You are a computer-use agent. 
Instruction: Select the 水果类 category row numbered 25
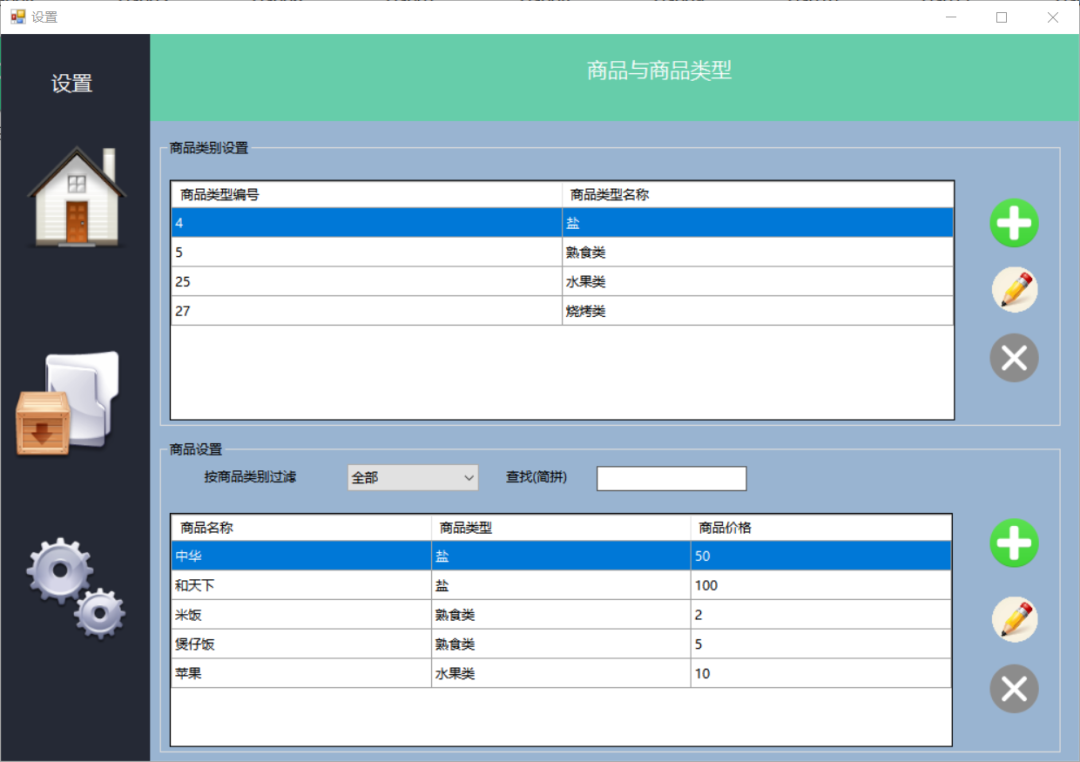tap(562, 282)
